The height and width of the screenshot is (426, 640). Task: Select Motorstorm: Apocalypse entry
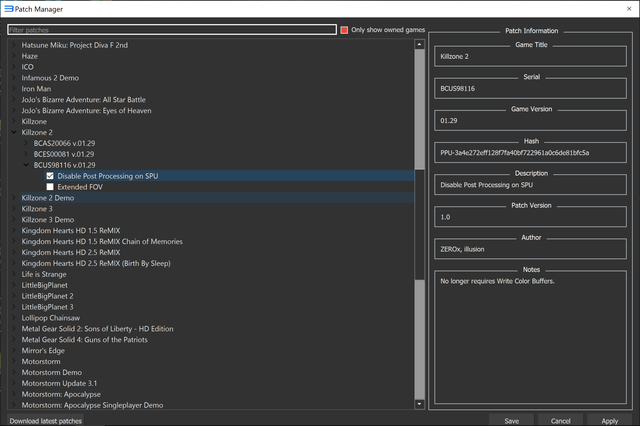[x=61, y=394]
